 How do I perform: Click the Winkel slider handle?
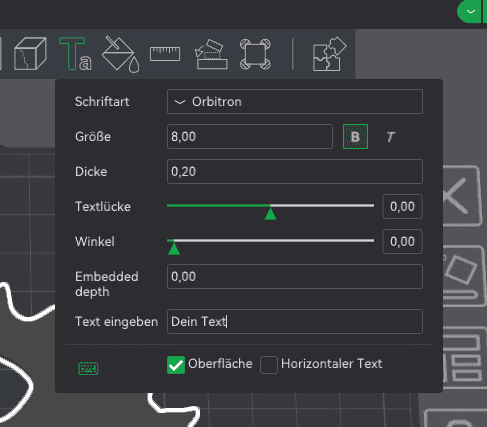point(174,249)
